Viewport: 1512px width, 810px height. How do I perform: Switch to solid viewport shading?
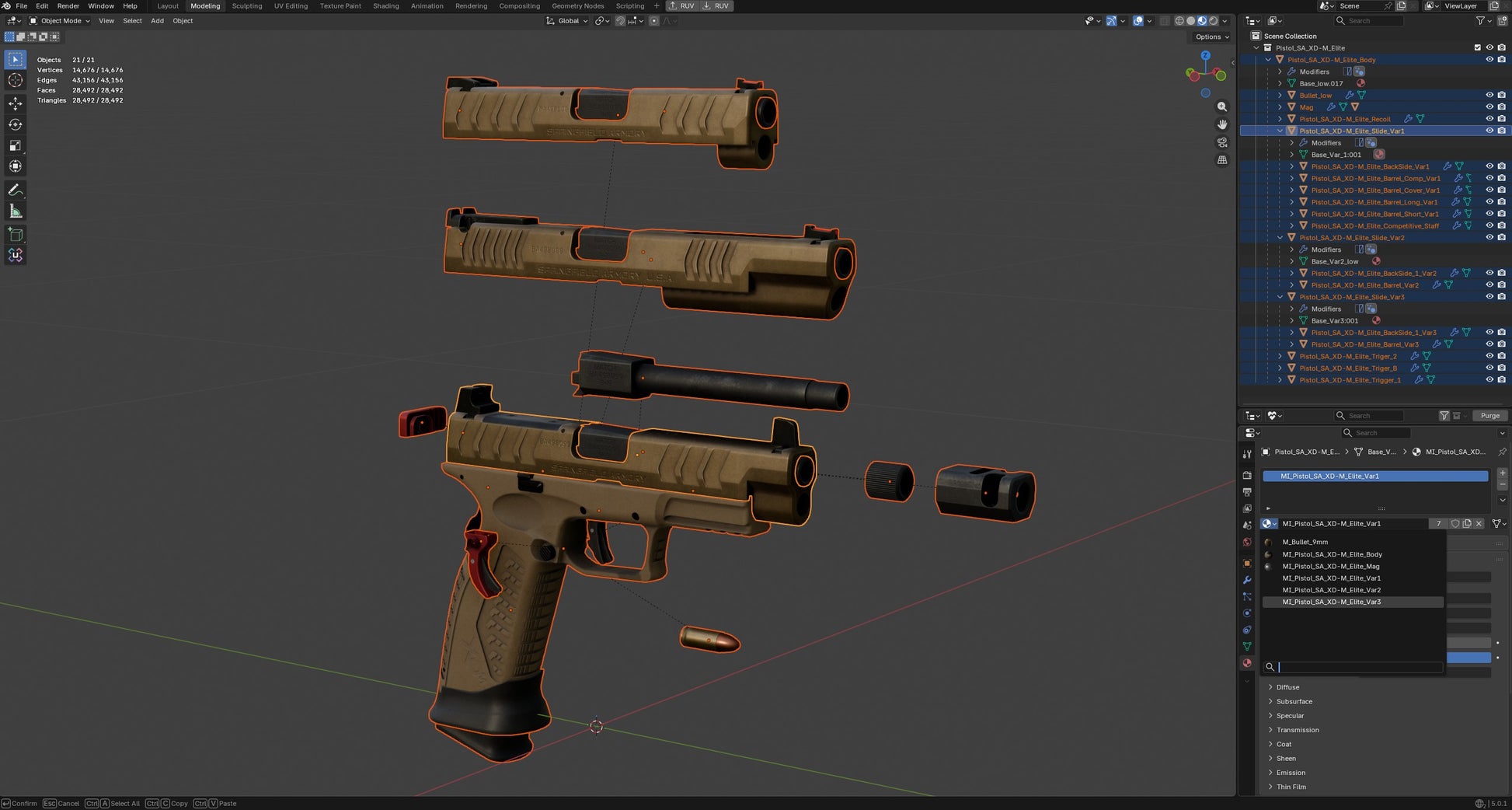click(x=1190, y=21)
